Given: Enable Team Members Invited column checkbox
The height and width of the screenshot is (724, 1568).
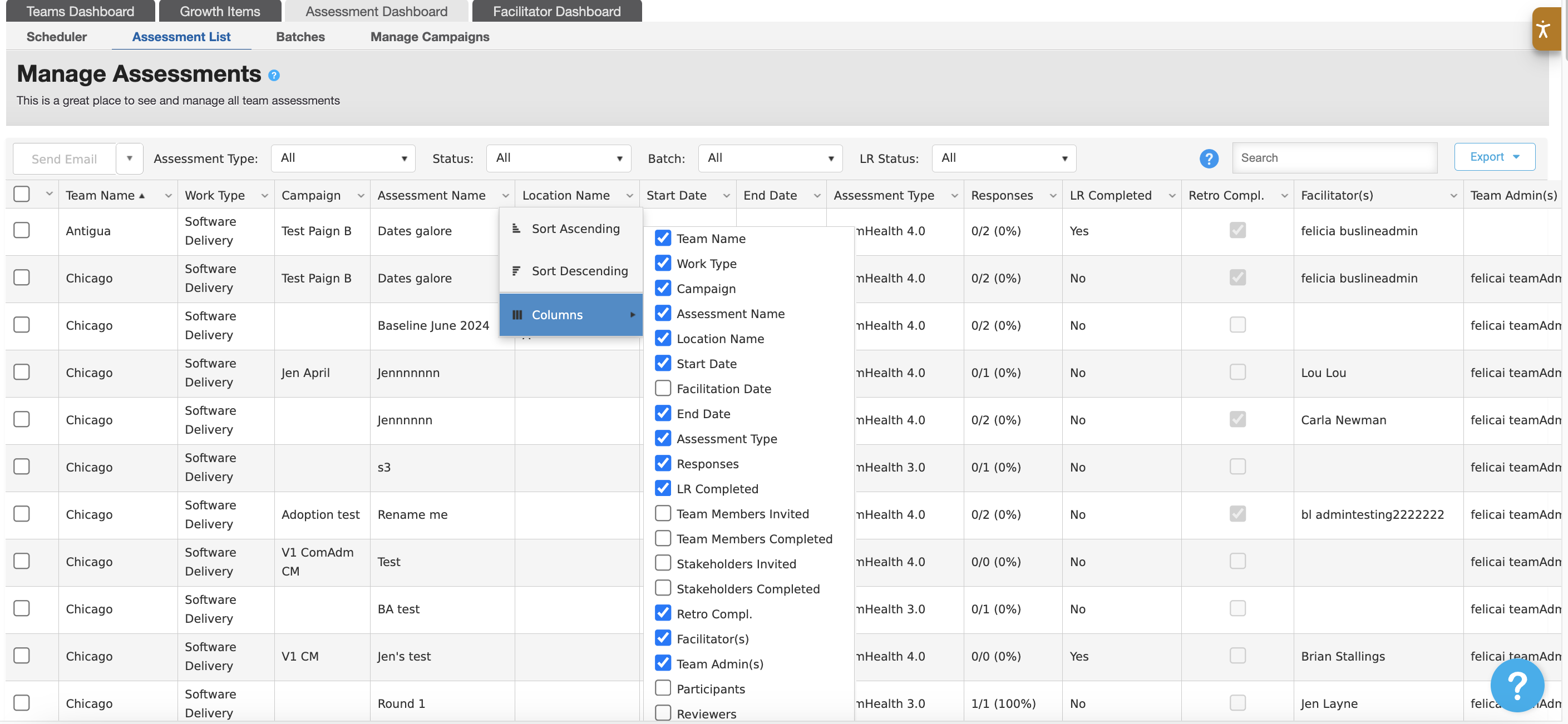Looking at the screenshot, I should click(663, 513).
